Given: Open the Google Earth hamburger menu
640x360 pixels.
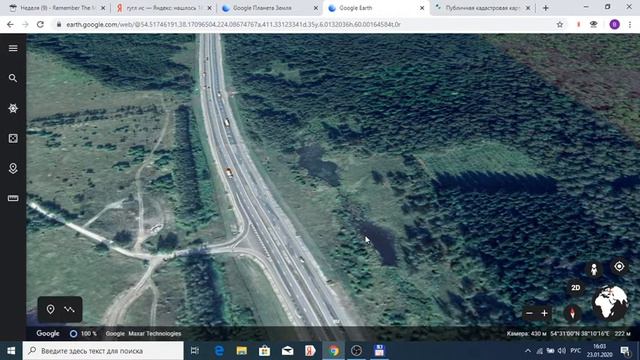Looking at the screenshot, I should coord(13,48).
